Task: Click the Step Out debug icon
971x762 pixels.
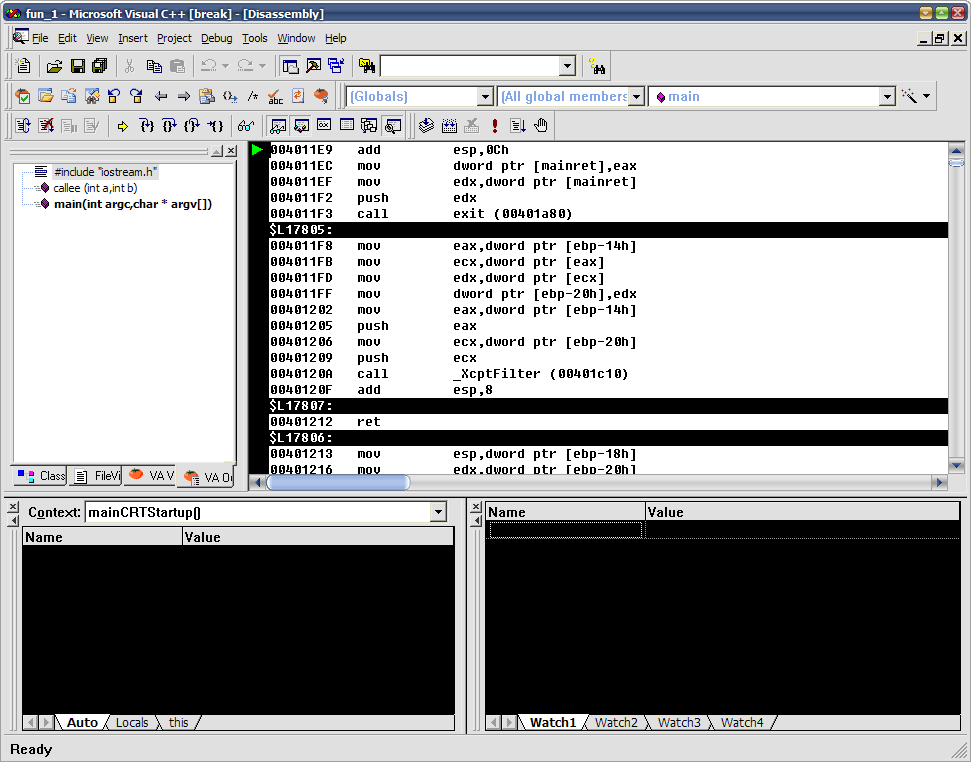Action: (192, 126)
